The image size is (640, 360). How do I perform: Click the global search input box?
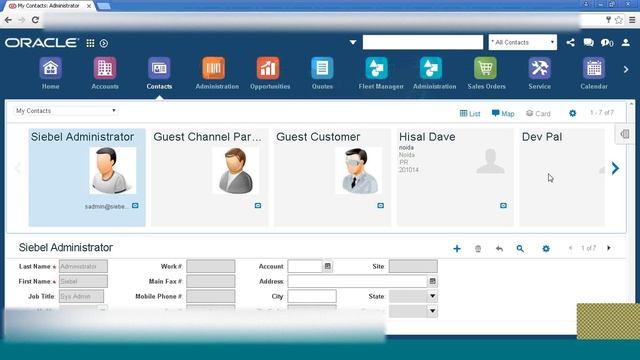(x=423, y=42)
